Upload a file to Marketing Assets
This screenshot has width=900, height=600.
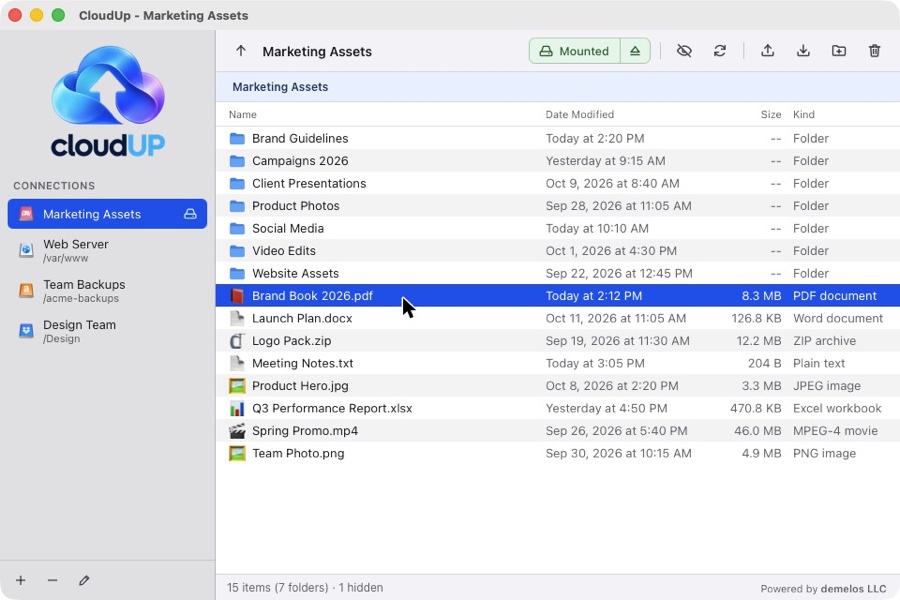(767, 51)
